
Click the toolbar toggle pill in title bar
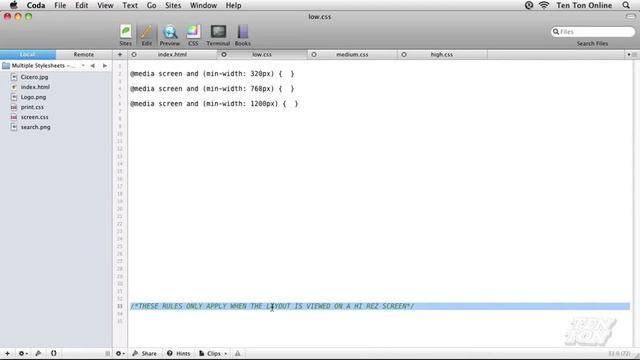click(x=631, y=17)
